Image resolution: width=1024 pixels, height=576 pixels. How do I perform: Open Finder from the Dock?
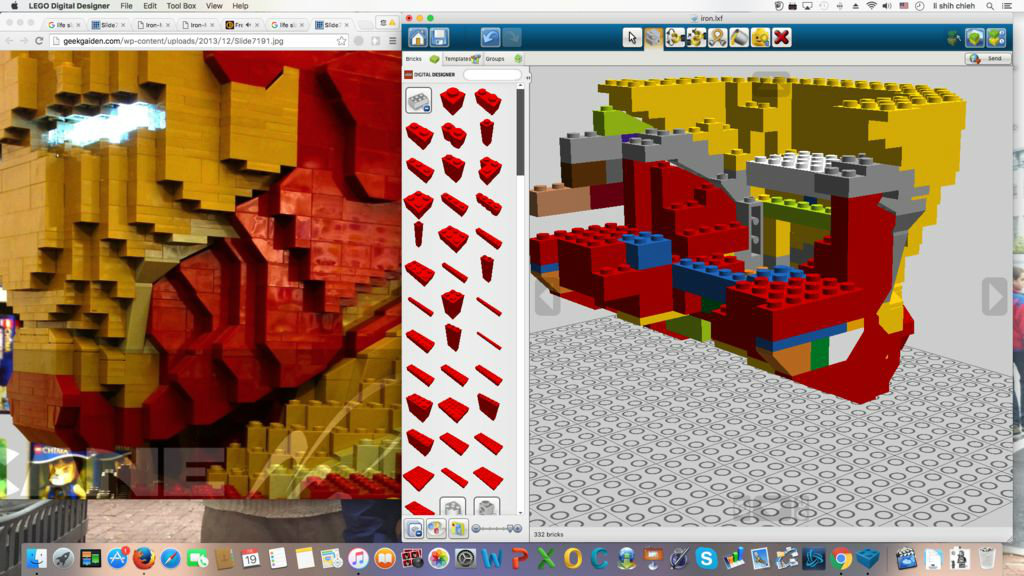coord(37,558)
